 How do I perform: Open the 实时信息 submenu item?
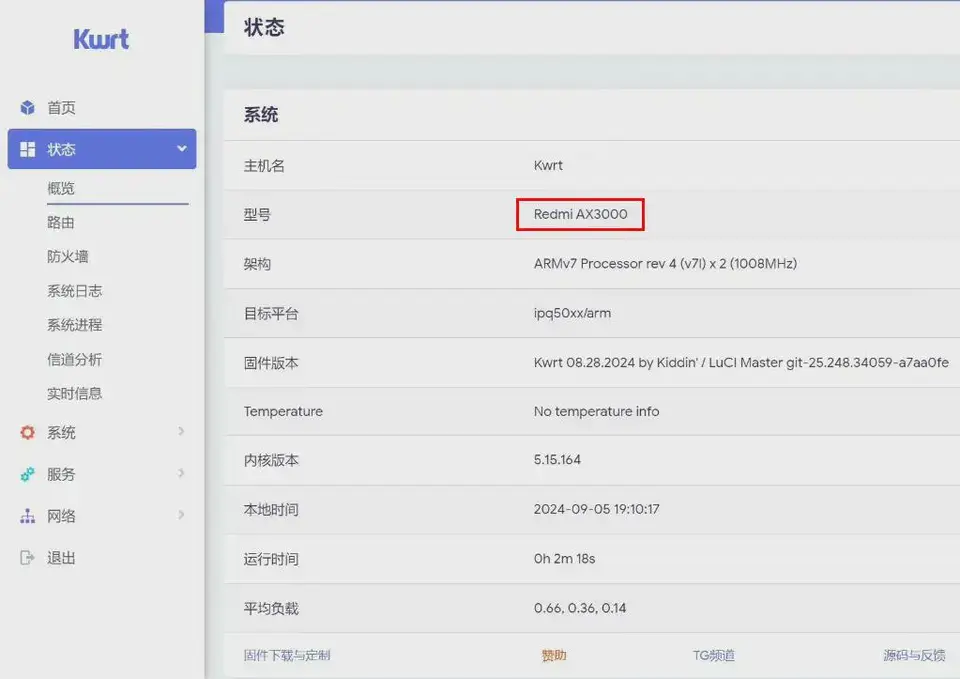[x=75, y=394]
